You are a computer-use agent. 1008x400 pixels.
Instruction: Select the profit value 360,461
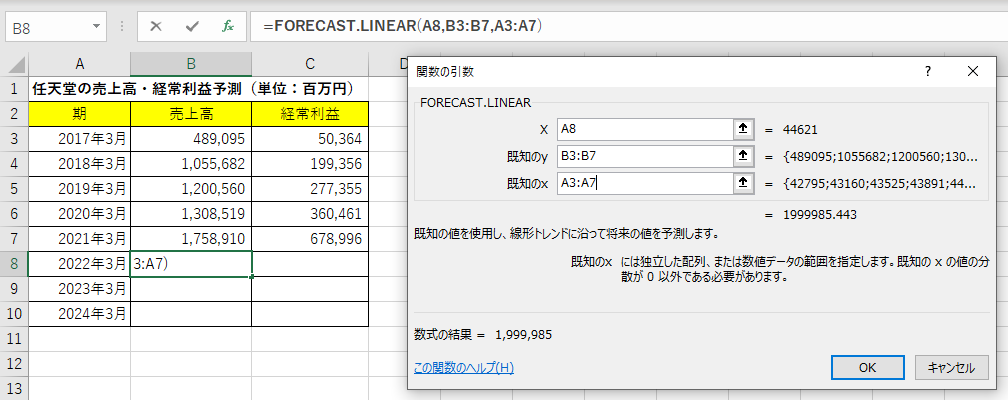(310, 214)
